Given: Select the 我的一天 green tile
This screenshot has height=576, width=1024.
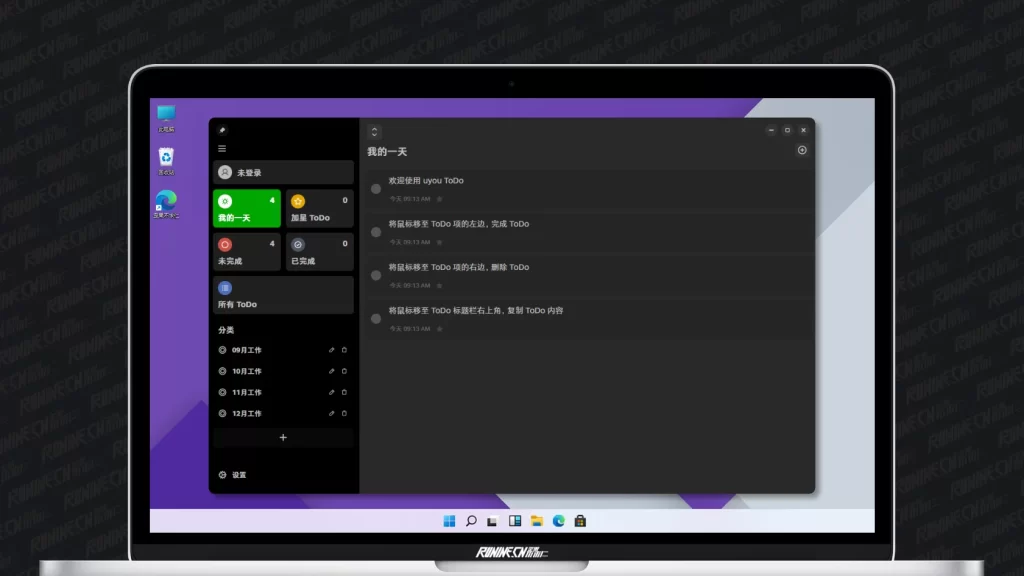Looking at the screenshot, I should (246, 208).
